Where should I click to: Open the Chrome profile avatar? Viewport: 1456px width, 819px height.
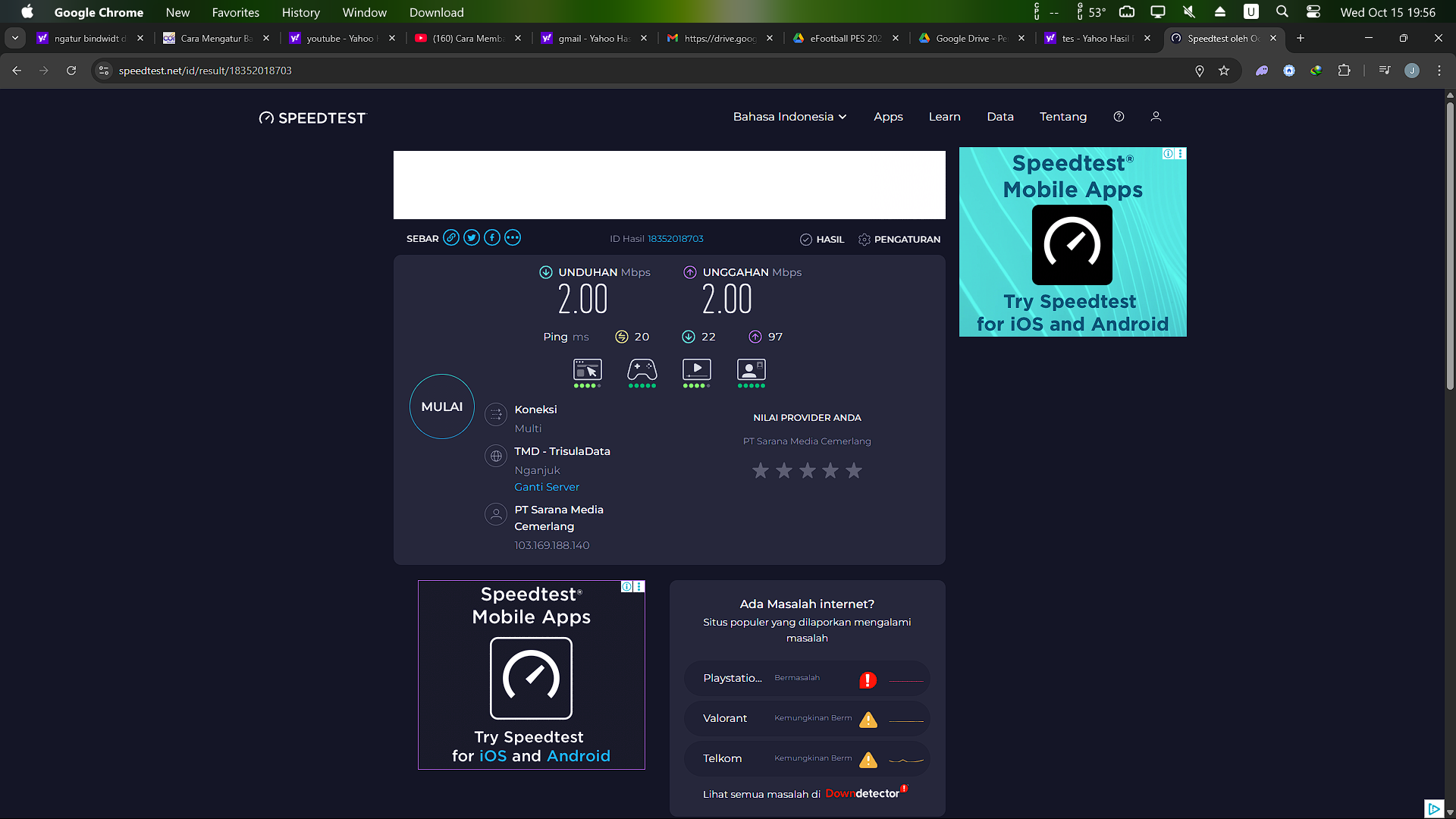[1412, 71]
